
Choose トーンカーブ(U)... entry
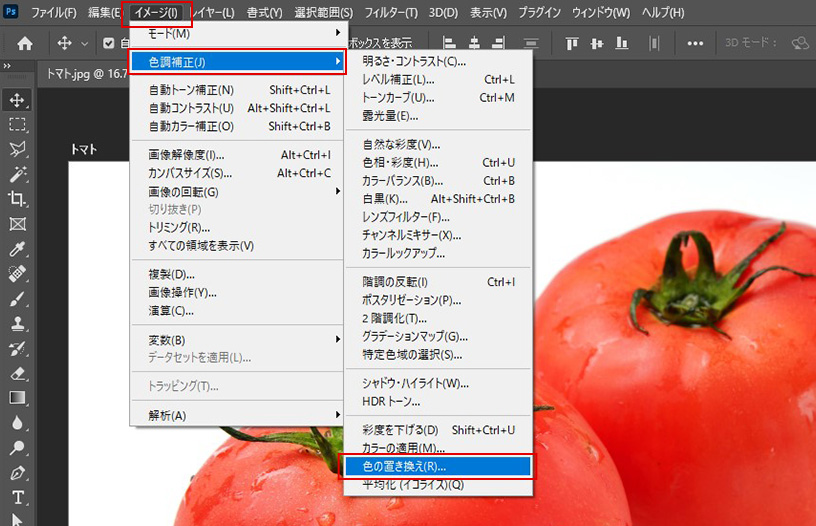[x=438, y=98]
